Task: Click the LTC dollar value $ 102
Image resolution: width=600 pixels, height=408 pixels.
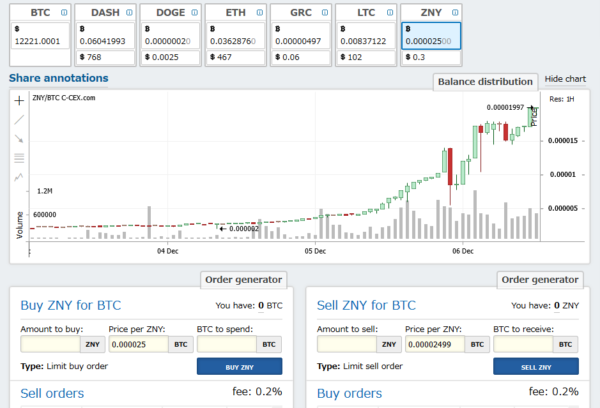Action: click(366, 57)
